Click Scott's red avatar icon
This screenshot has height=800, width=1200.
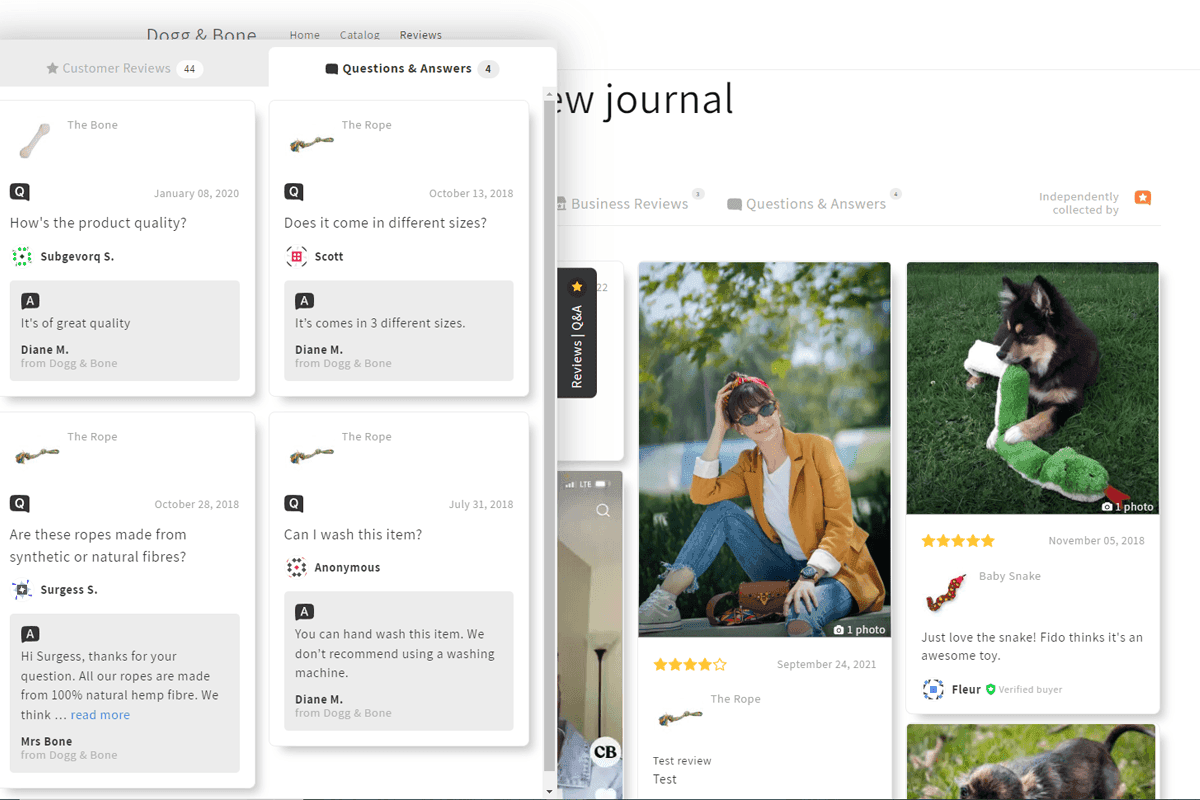point(296,257)
